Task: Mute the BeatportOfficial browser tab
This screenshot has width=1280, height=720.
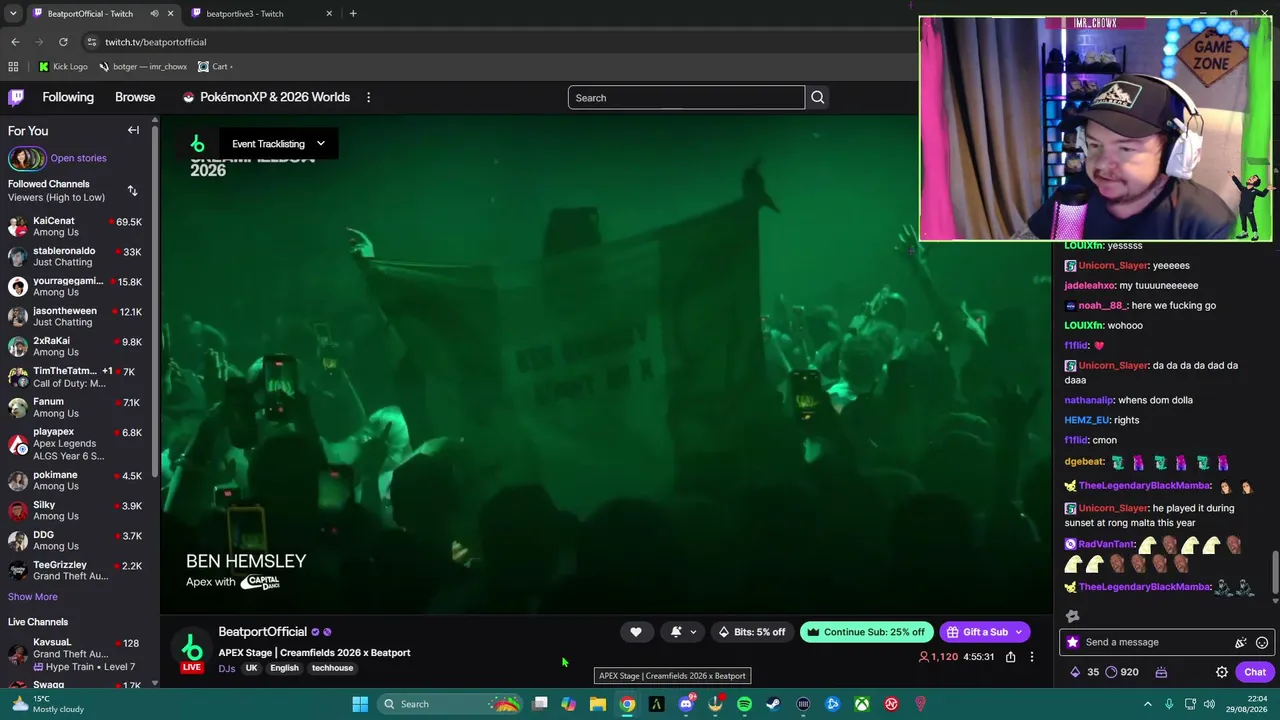Action: coord(154,13)
